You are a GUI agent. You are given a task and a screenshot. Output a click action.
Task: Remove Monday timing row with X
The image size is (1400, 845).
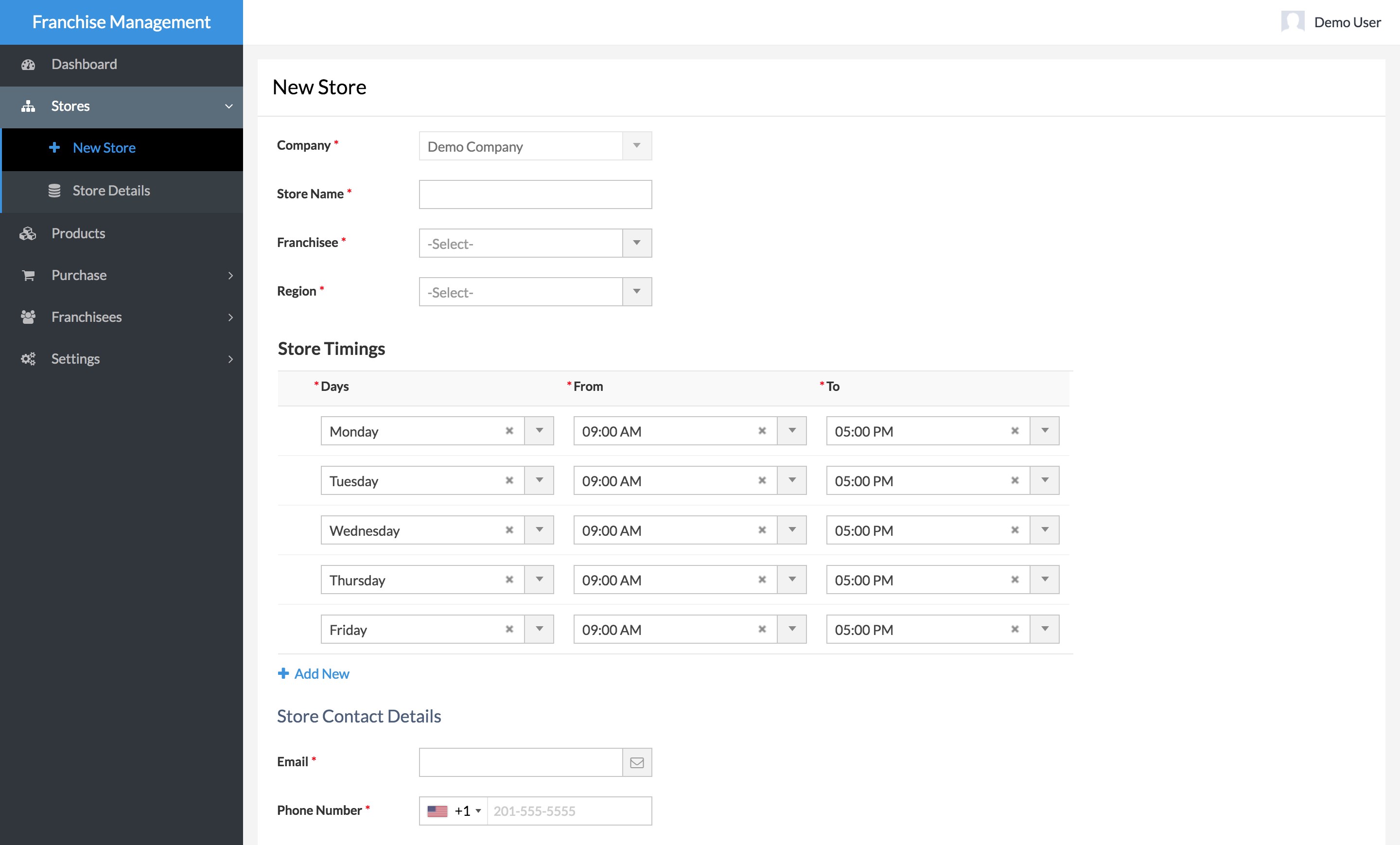[509, 431]
